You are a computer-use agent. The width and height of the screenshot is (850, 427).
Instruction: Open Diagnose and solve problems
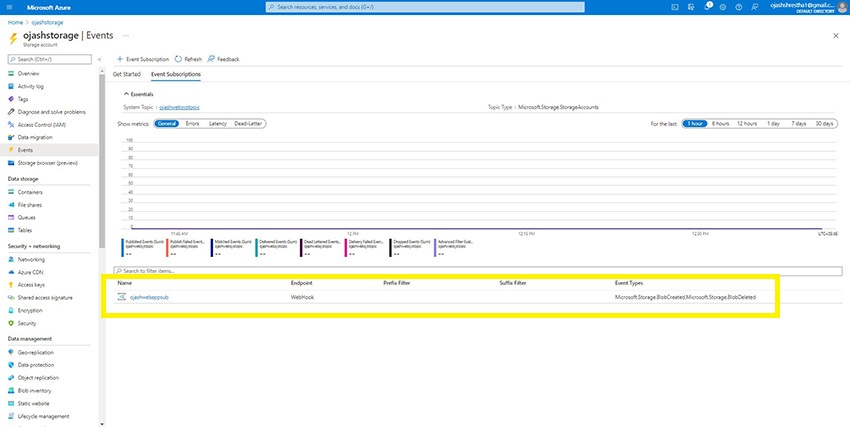[49, 112]
